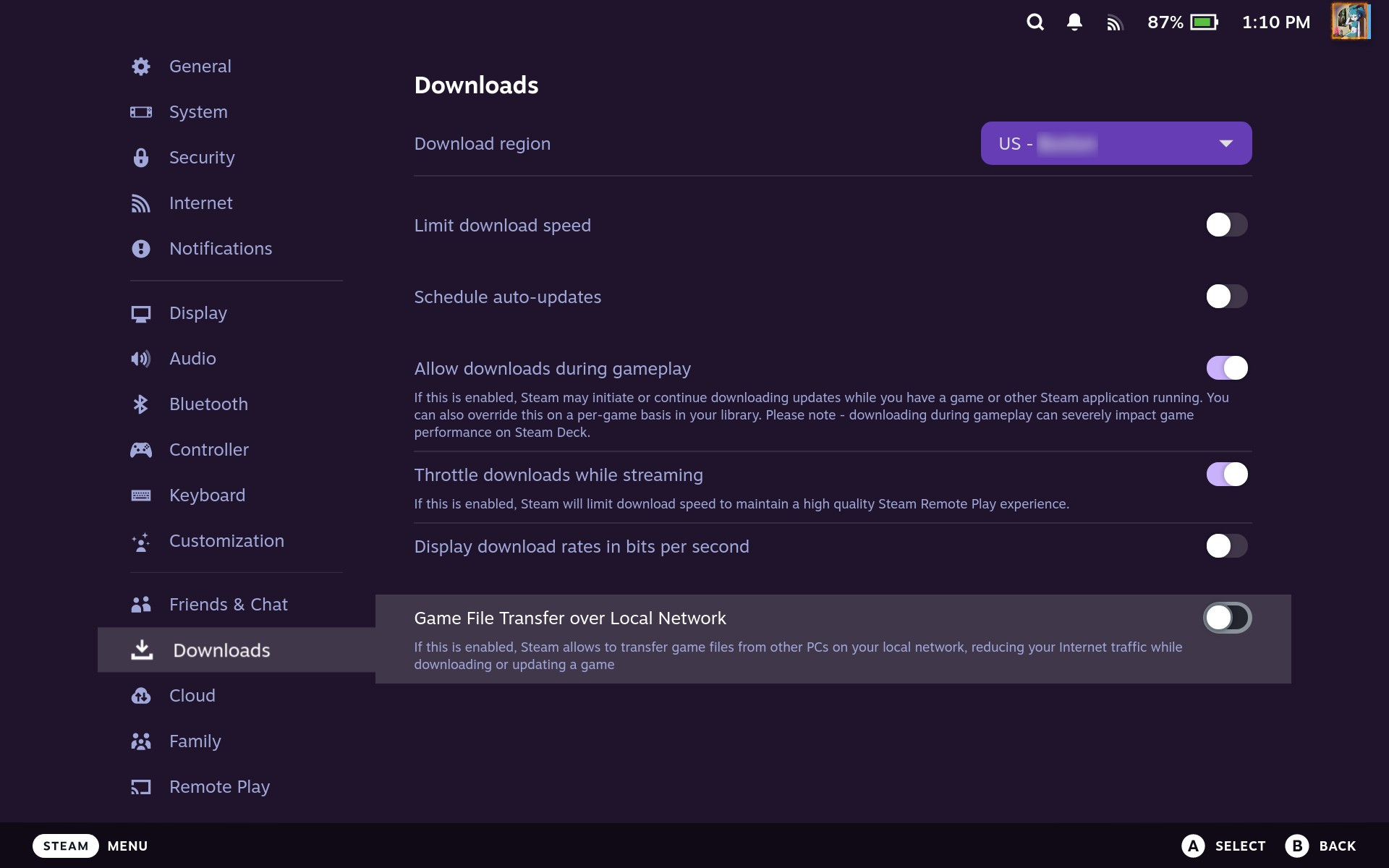1389x868 pixels.
Task: Click the B button glyph in footer
Action: (1297, 846)
